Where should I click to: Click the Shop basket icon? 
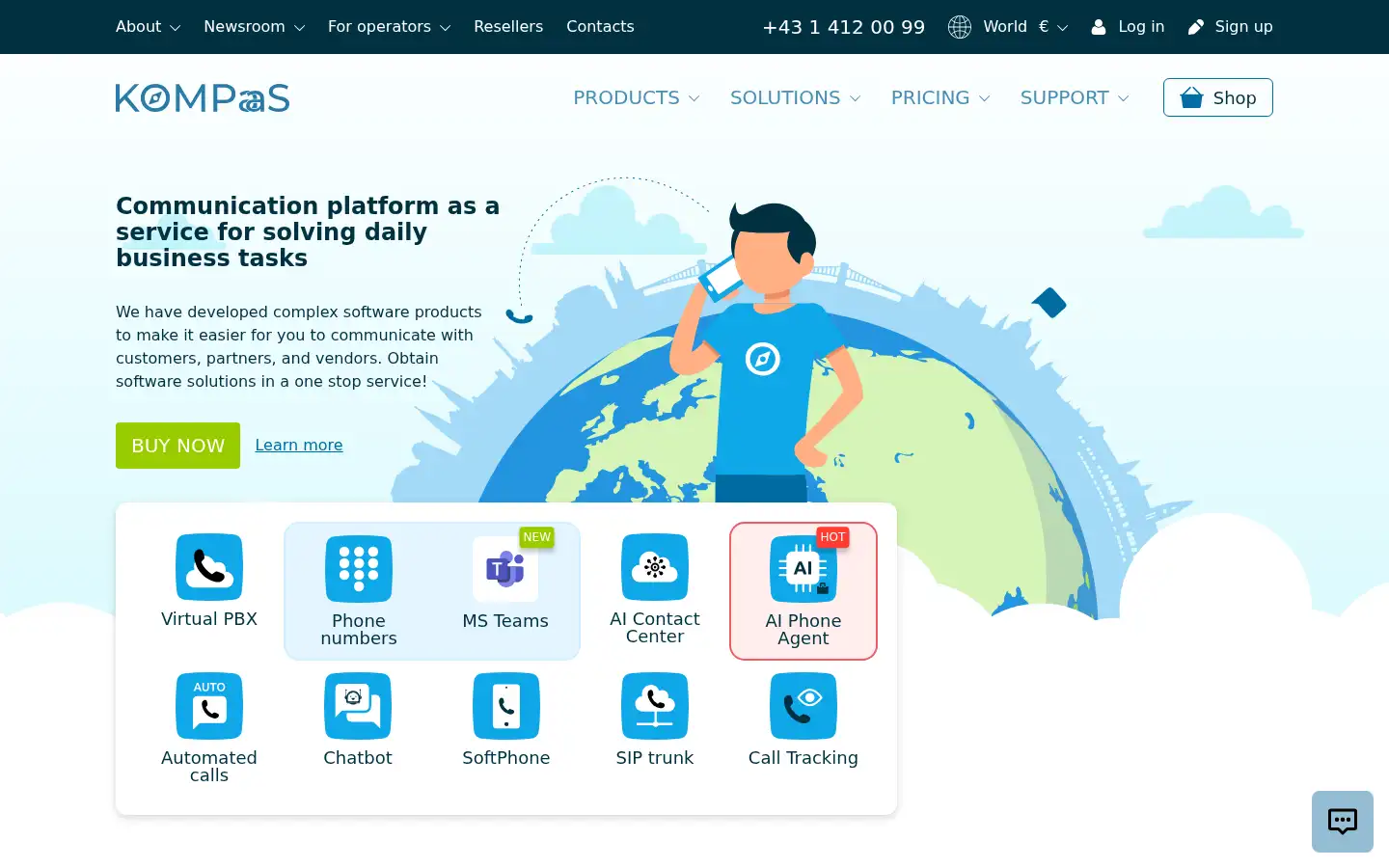point(1192,97)
